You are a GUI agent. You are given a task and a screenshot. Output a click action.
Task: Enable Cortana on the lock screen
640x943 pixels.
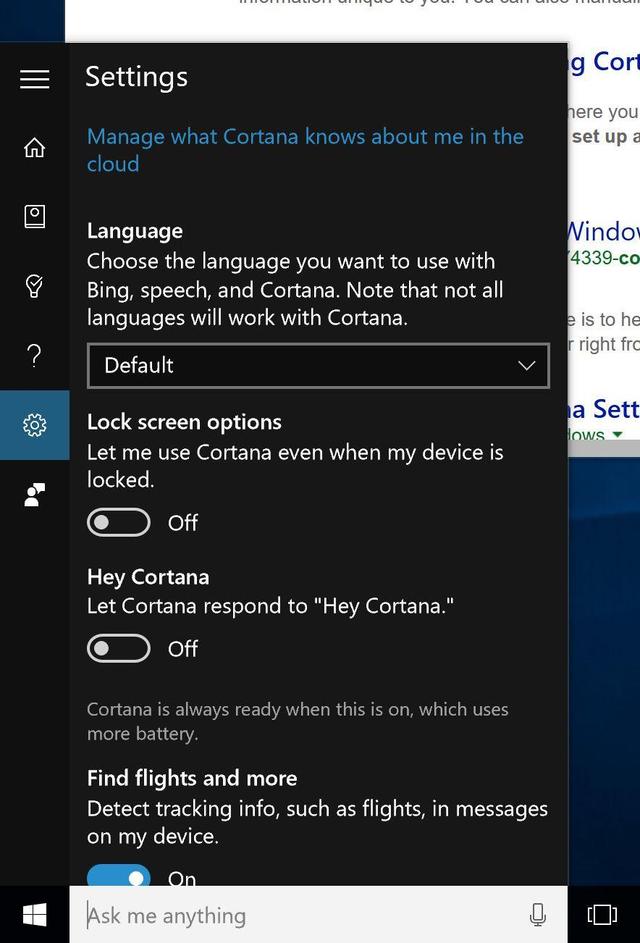pos(119,522)
